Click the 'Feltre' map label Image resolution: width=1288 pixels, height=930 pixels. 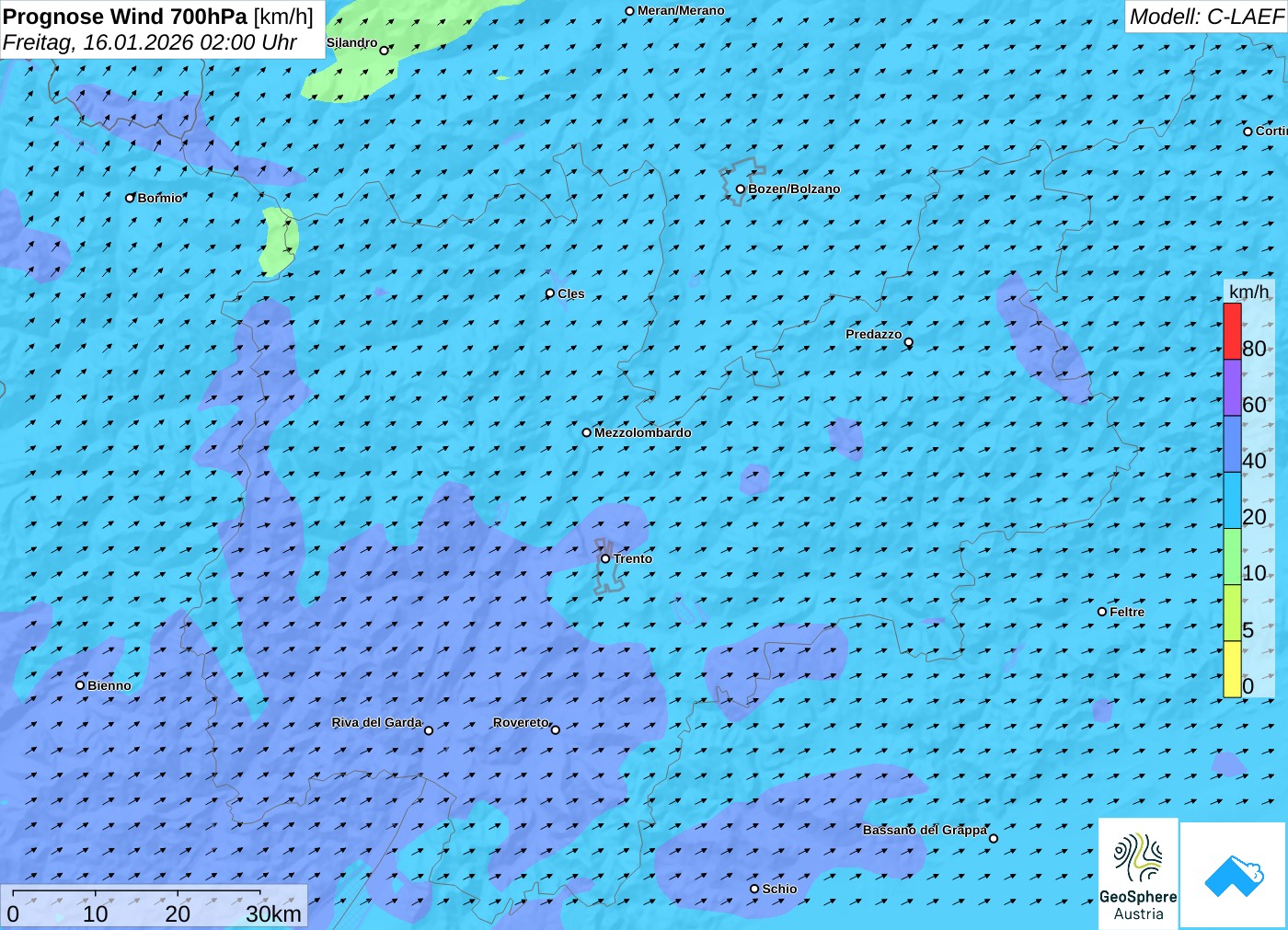(1127, 612)
